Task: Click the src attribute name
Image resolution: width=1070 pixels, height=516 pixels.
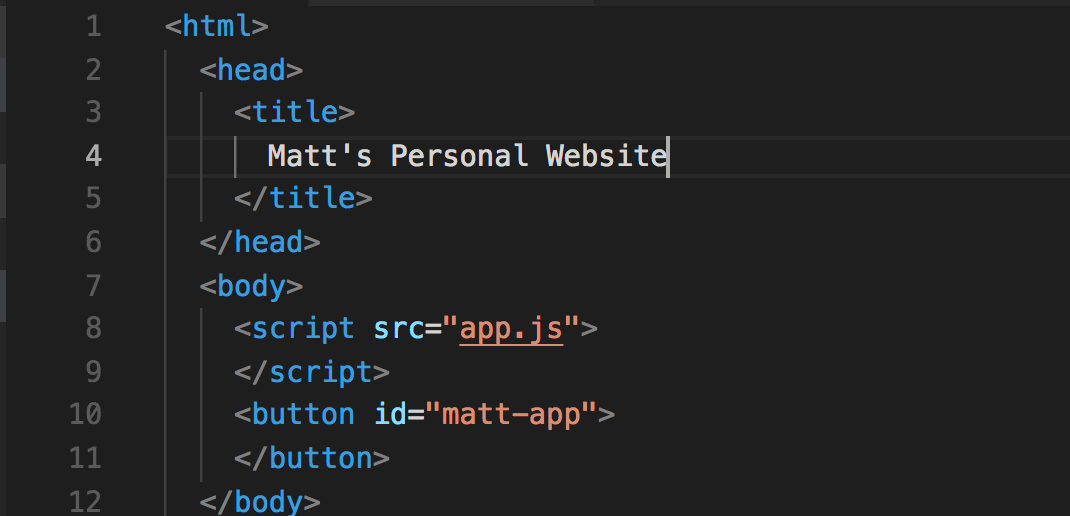Action: [399, 328]
